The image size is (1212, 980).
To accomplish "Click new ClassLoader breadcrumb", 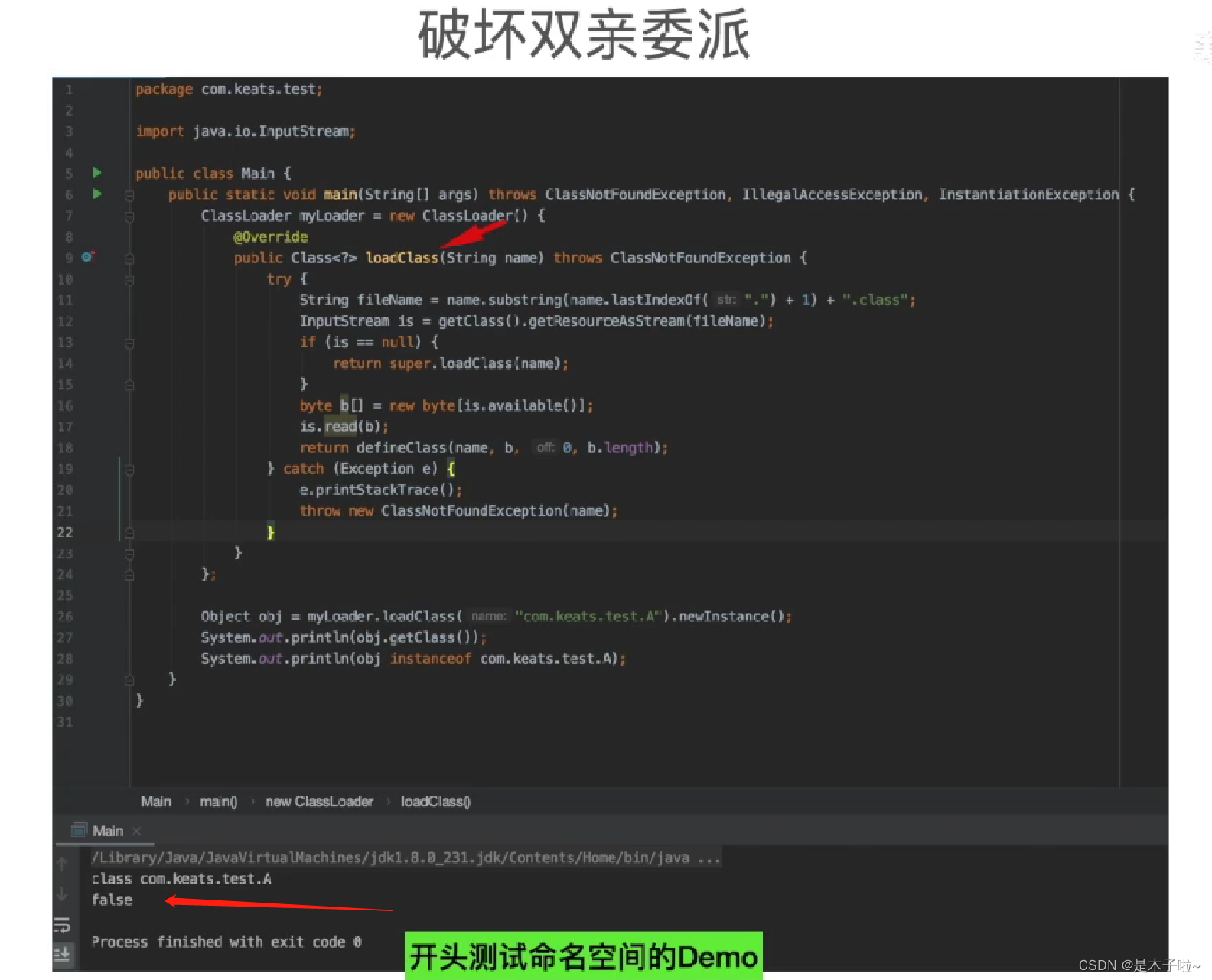I will coord(319,802).
